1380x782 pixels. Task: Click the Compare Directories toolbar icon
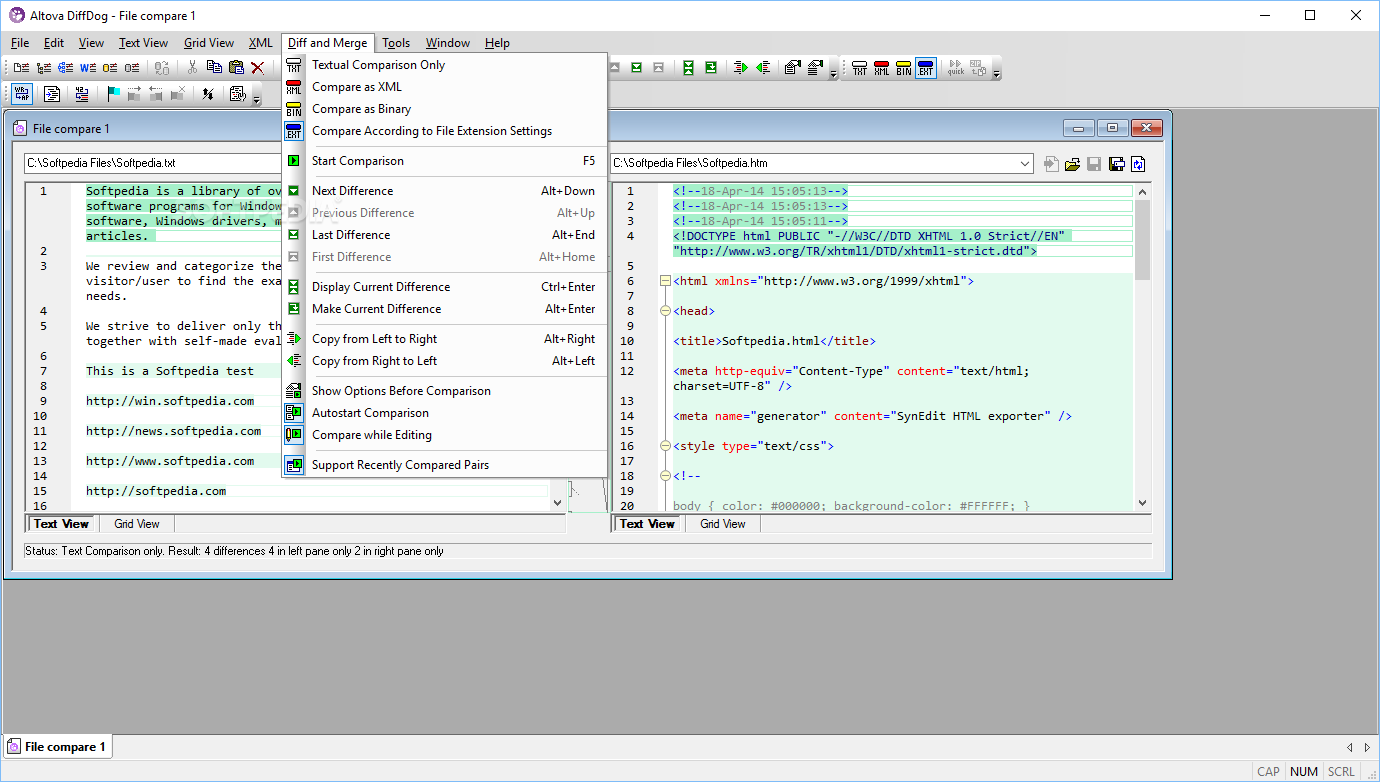coord(44,68)
